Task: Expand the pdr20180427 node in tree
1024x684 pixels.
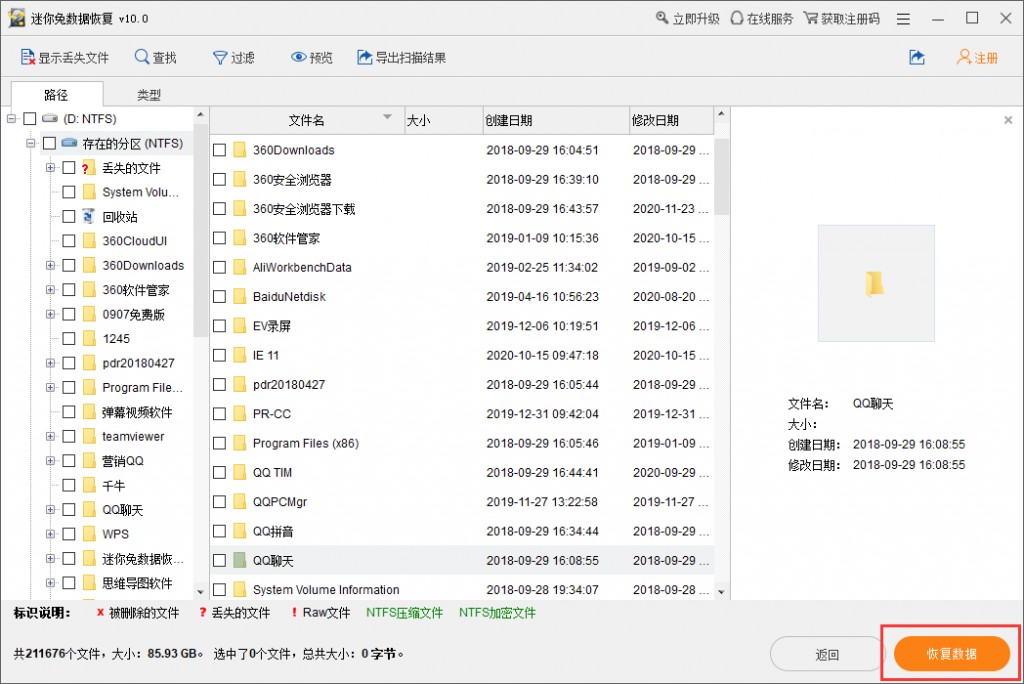Action: click(x=50, y=363)
